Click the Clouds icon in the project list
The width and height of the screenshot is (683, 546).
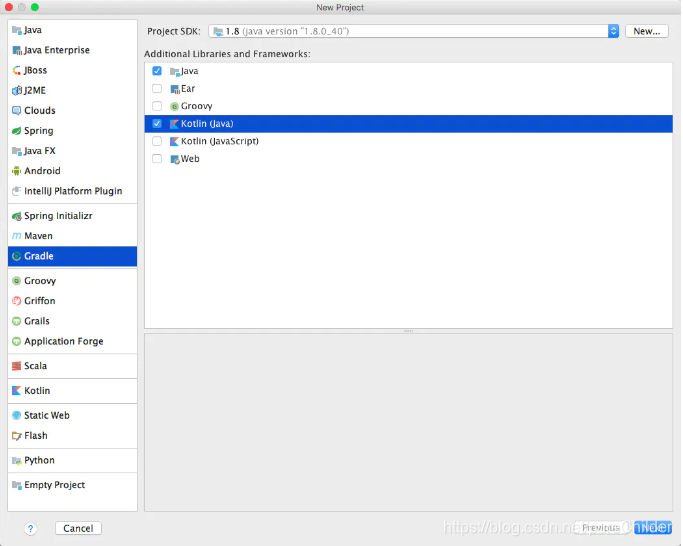point(17,110)
